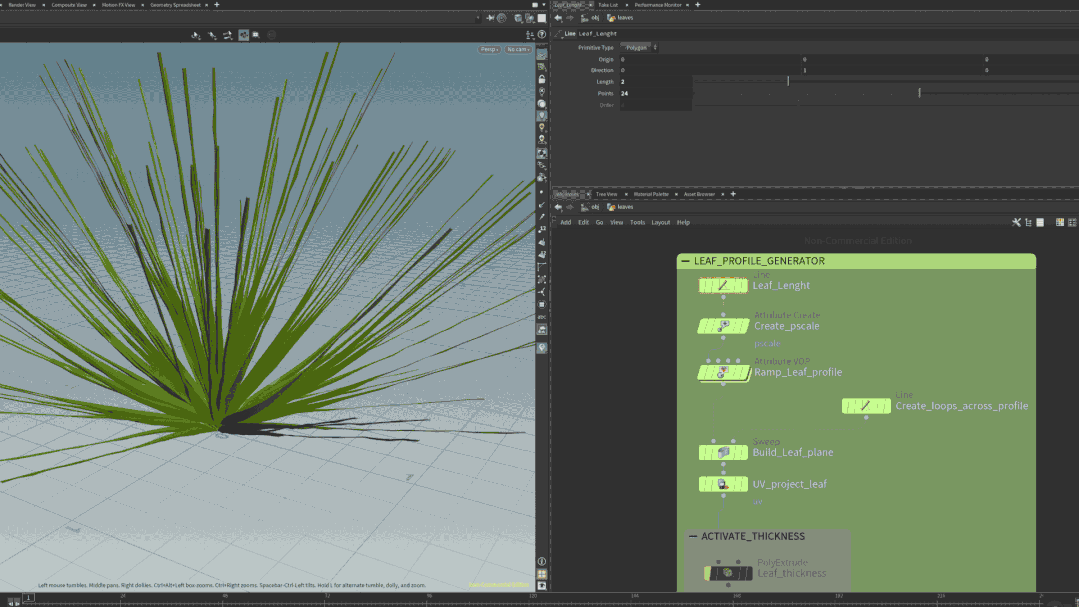Switch to the Geometry Spreadsheet tab
This screenshot has width=1079, height=607.
point(174,4)
